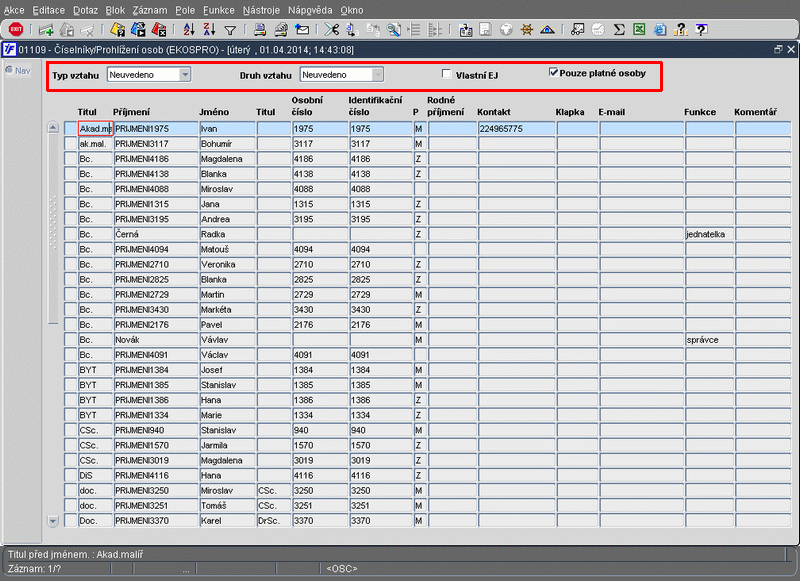Click the printer icon in toolbar
This screenshot has height=581, width=800.
pos(260,30)
